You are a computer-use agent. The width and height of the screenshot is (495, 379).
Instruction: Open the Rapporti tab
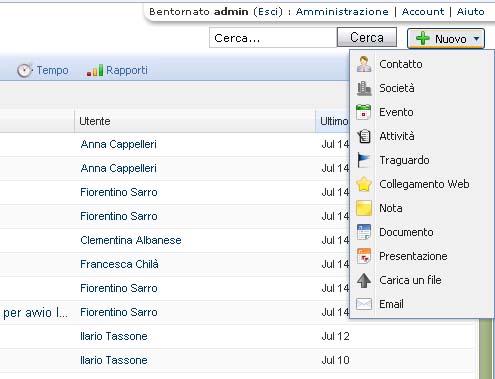pos(117,70)
